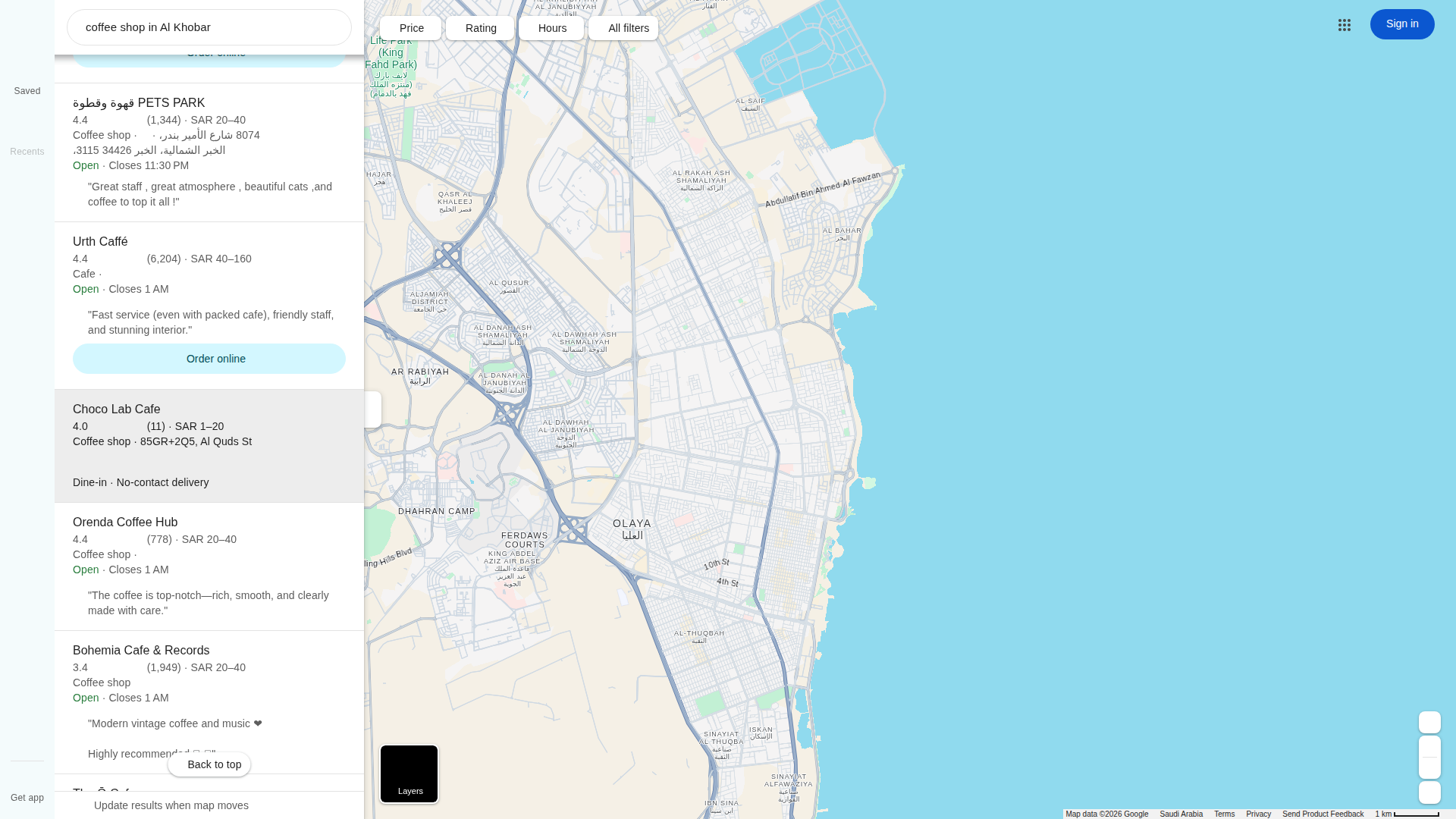Click the DHAHRAN CAMP map label
1456x819 pixels.
pos(437,511)
